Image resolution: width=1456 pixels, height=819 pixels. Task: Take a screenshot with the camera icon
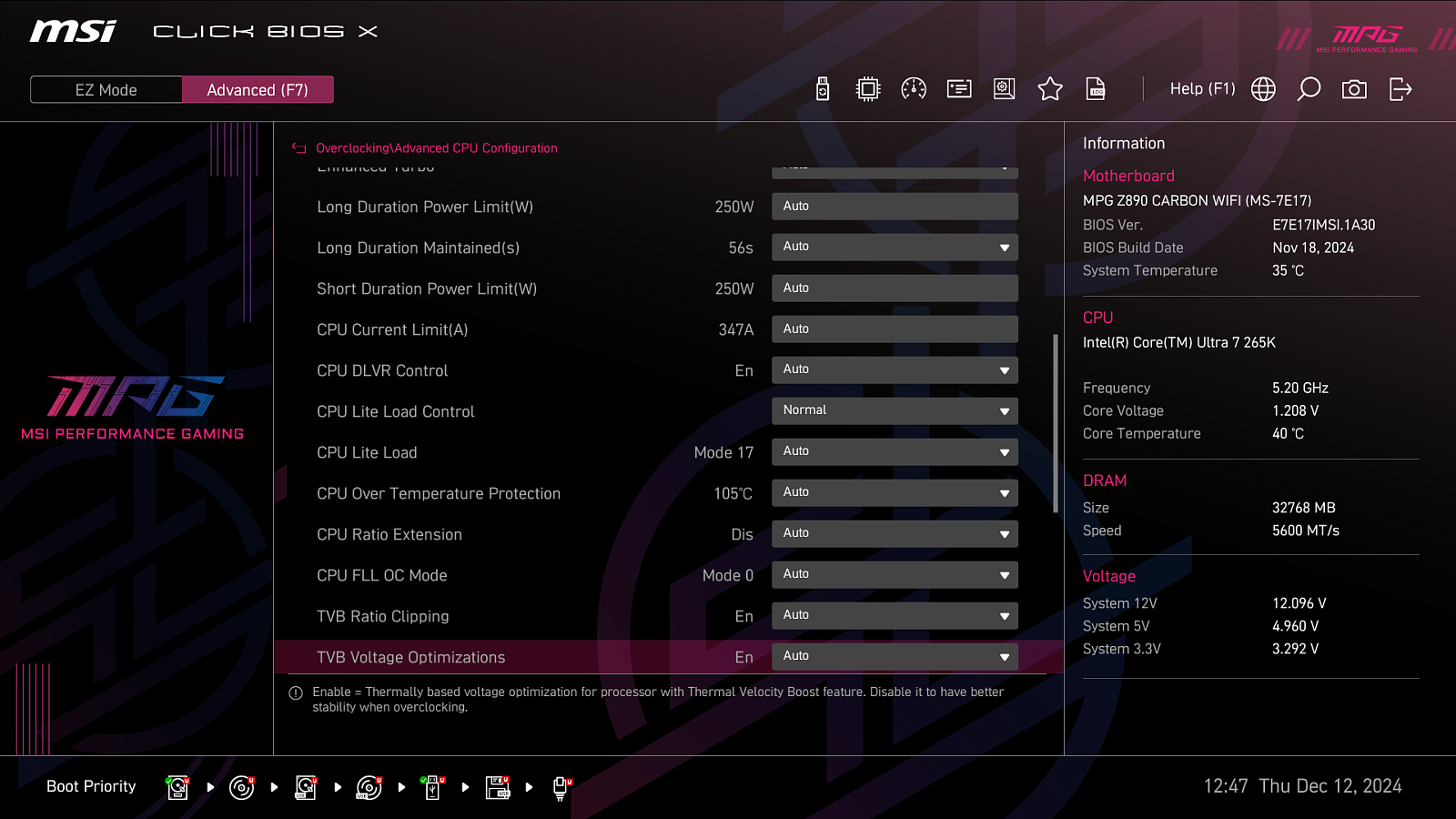click(1354, 89)
